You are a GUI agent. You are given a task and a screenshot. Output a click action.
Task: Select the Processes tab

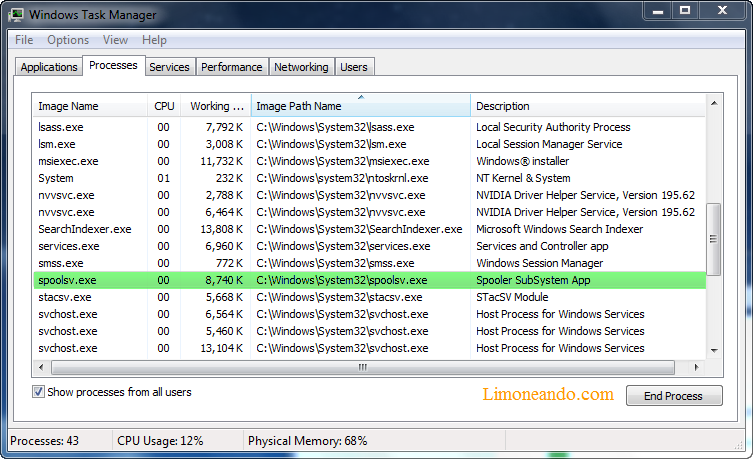coord(113,65)
